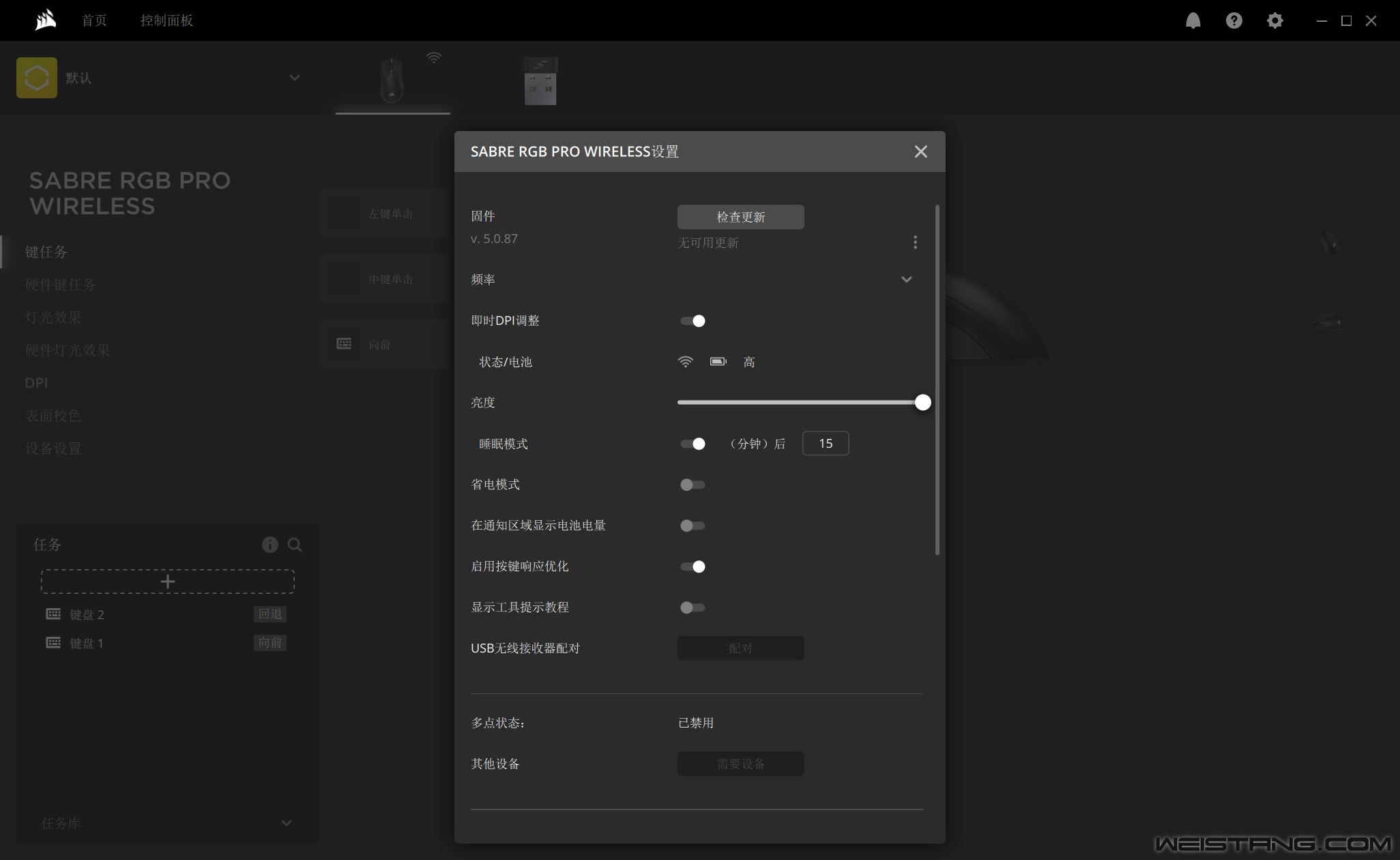This screenshot has height=860, width=1400.
Task: Add a new task with plus button
Action: click(x=168, y=582)
